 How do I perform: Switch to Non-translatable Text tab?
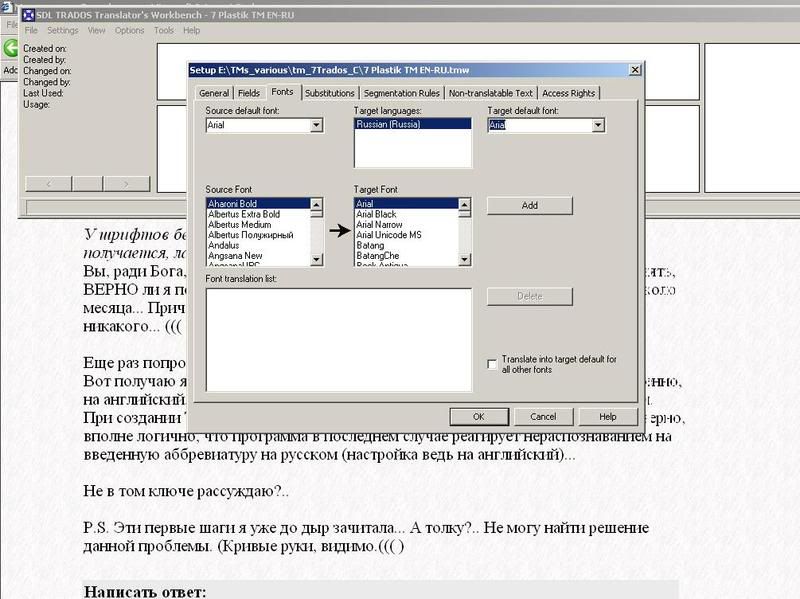click(x=490, y=93)
